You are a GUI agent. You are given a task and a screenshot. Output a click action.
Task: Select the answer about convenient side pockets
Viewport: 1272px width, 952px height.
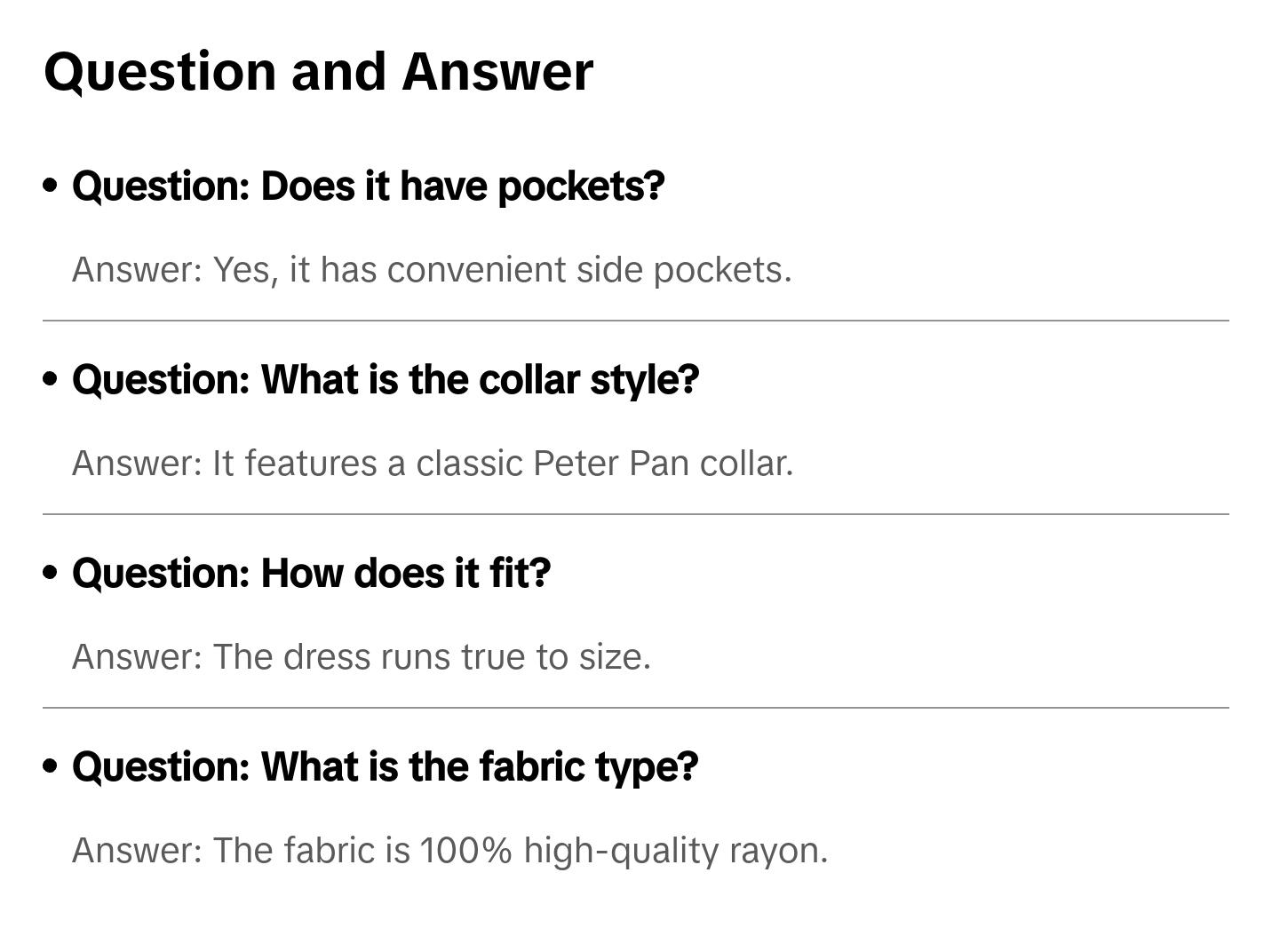click(432, 270)
